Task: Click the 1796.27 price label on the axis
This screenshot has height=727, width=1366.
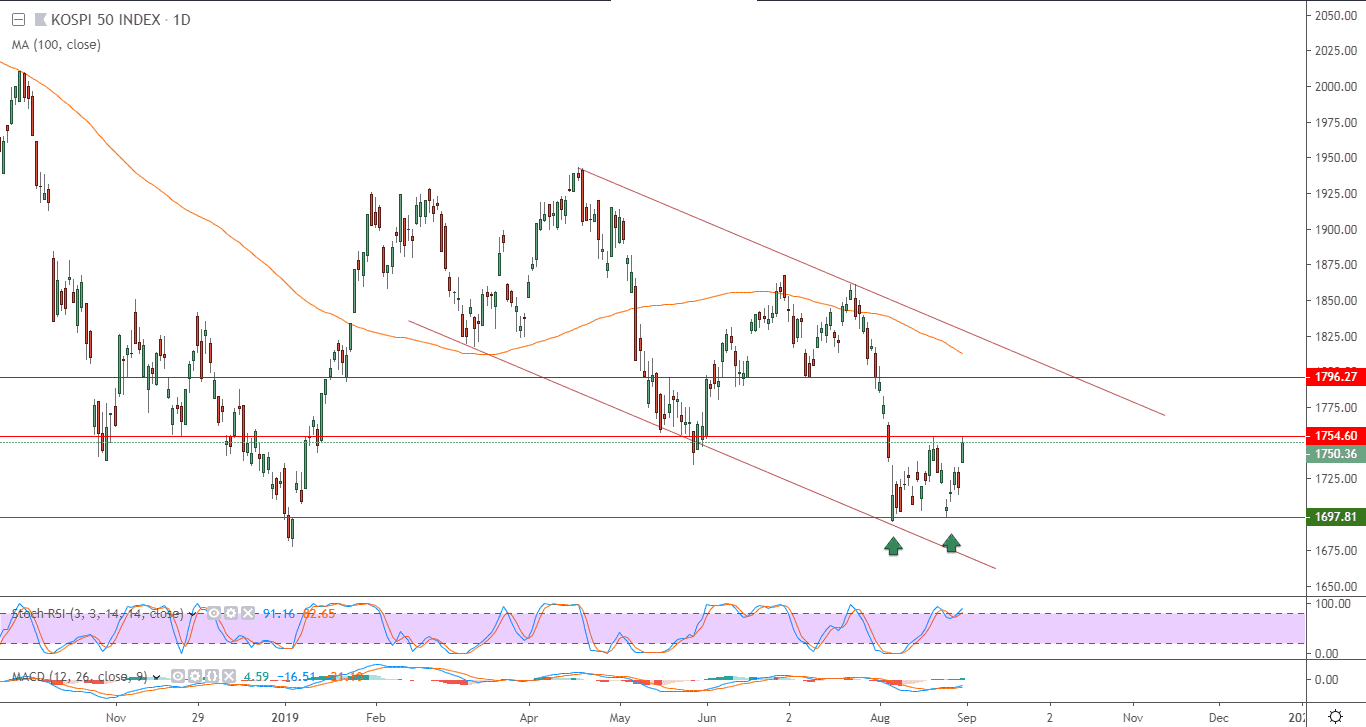Action: [x=1336, y=377]
